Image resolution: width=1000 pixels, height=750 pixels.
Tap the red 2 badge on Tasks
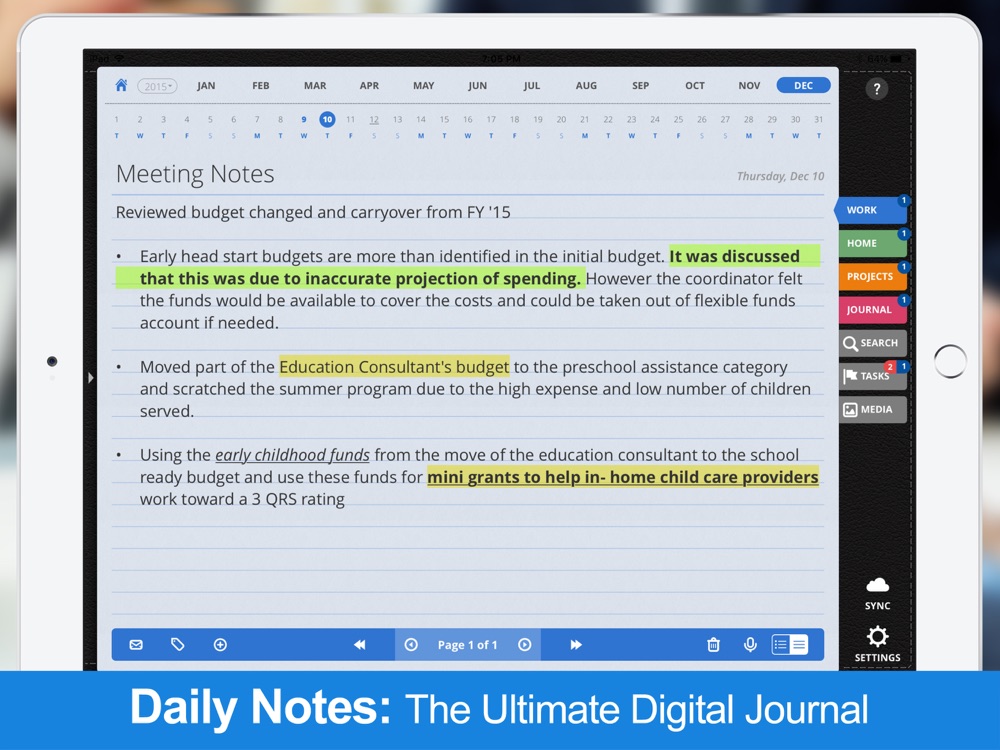pos(890,367)
